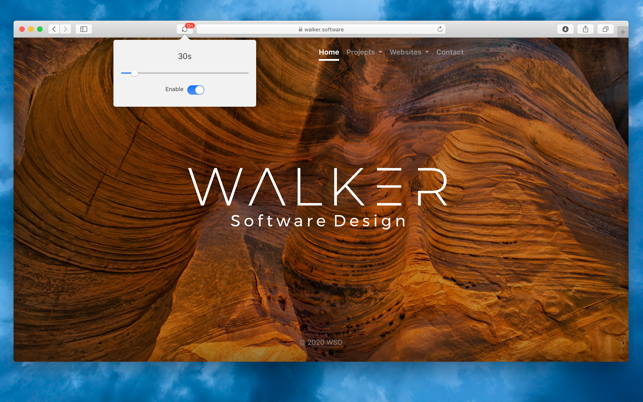The image size is (643, 402).
Task: Open the auto-refresh extension icon
Action: (185, 29)
